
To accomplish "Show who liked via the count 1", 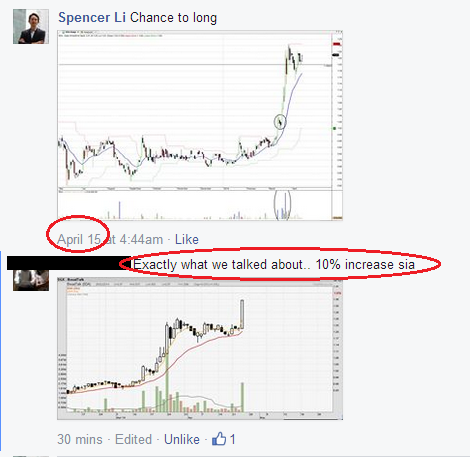I will (x=232, y=439).
